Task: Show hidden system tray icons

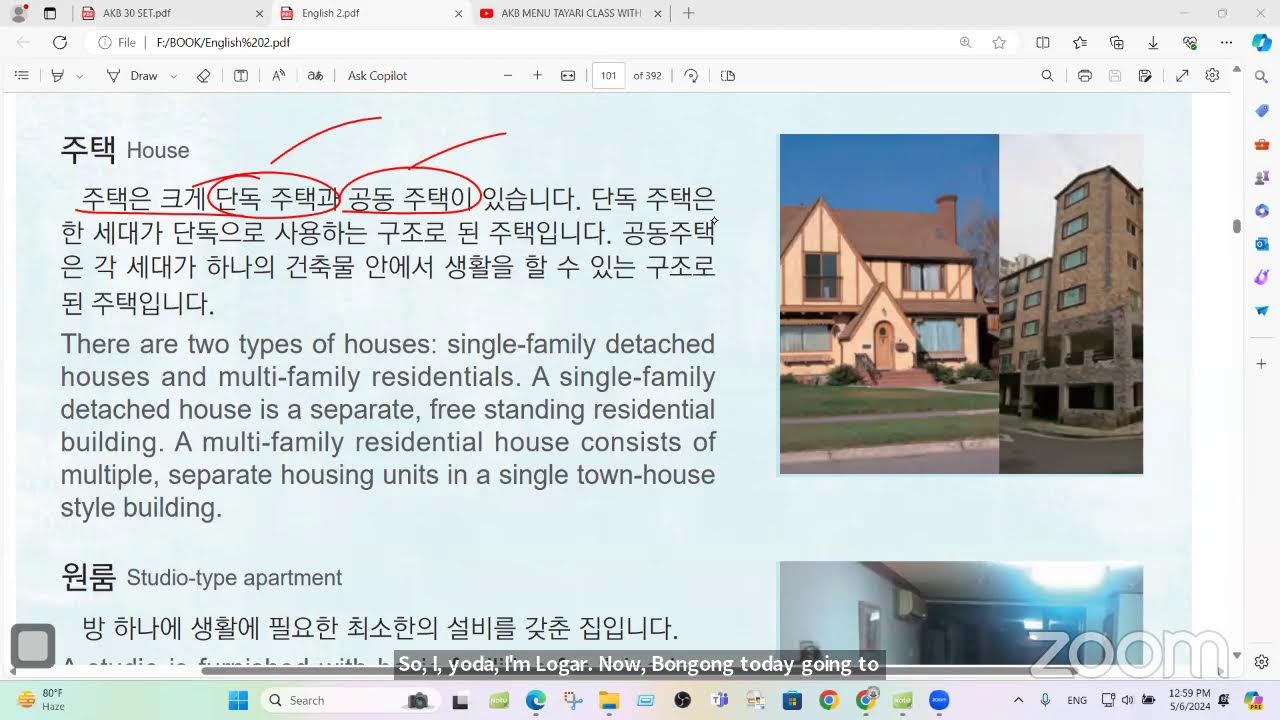Action: pyautogui.click(x=1018, y=700)
